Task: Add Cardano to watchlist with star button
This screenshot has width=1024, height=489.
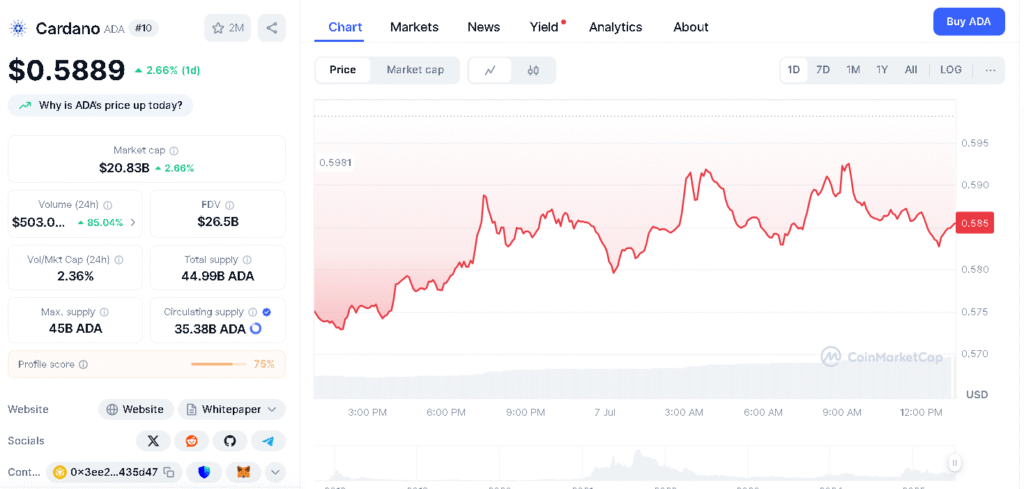Action: 227,28
